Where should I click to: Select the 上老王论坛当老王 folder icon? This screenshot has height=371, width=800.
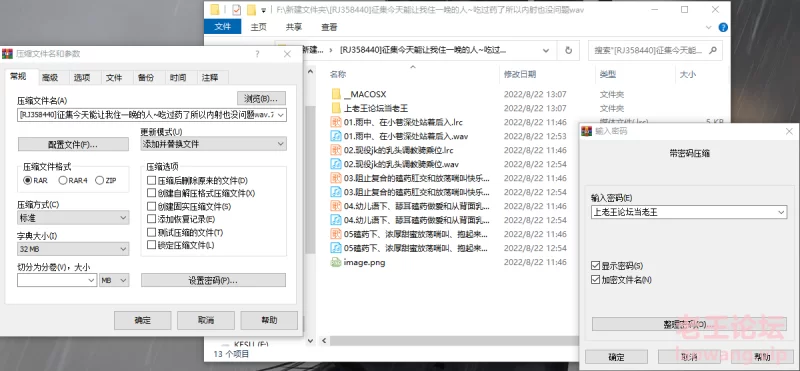[x=336, y=108]
